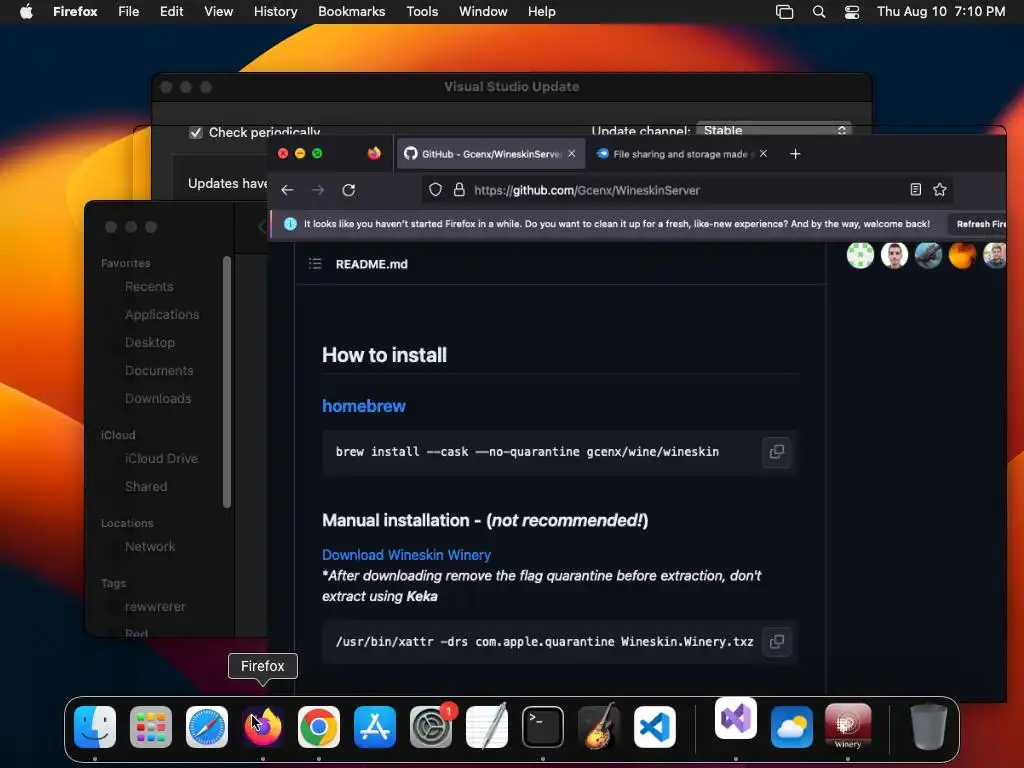
Task: Select Applications in Finder sidebar
Action: coord(162,315)
